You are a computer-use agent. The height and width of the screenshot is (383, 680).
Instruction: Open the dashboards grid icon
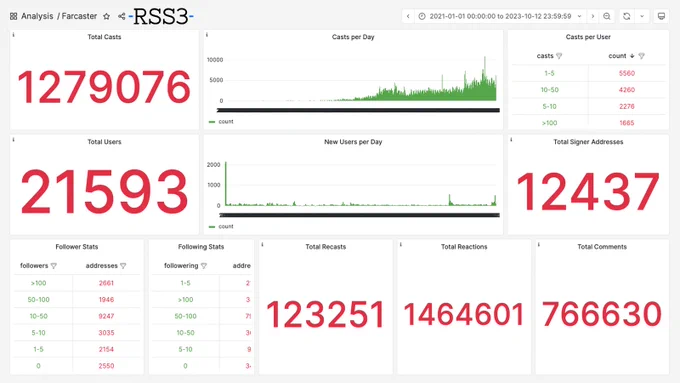(x=13, y=16)
